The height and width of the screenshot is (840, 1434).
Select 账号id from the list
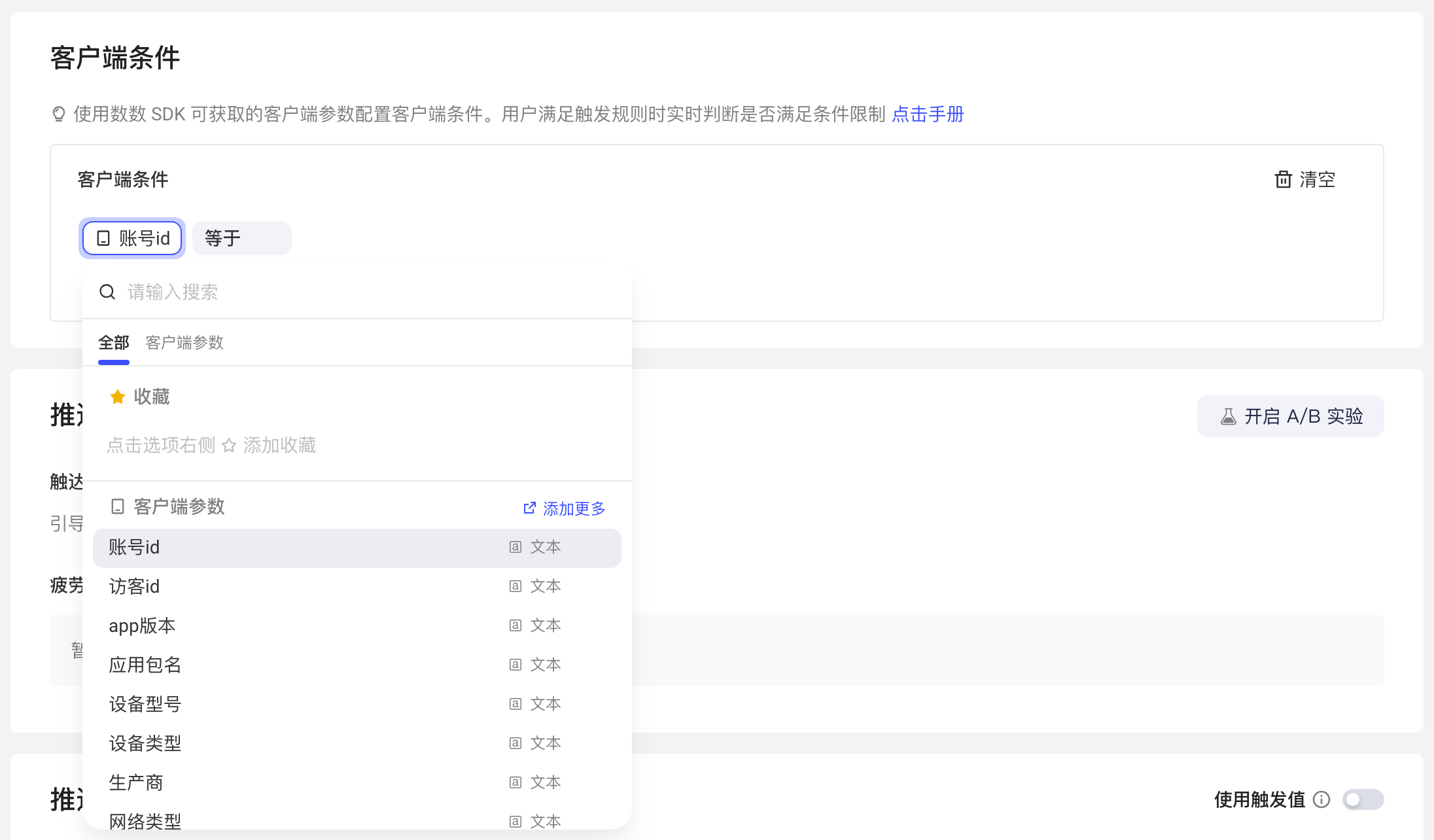[x=357, y=548]
